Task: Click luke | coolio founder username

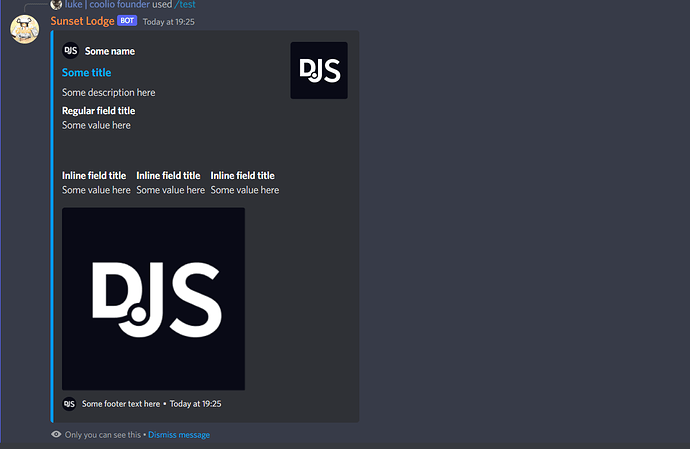Action: pyautogui.click(x=107, y=4)
